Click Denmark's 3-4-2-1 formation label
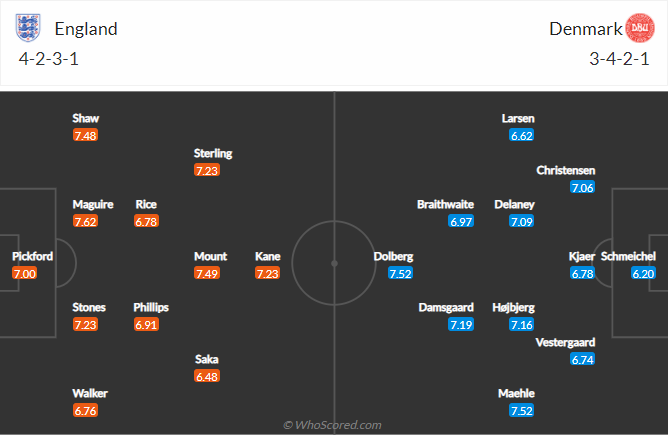 coord(620,58)
